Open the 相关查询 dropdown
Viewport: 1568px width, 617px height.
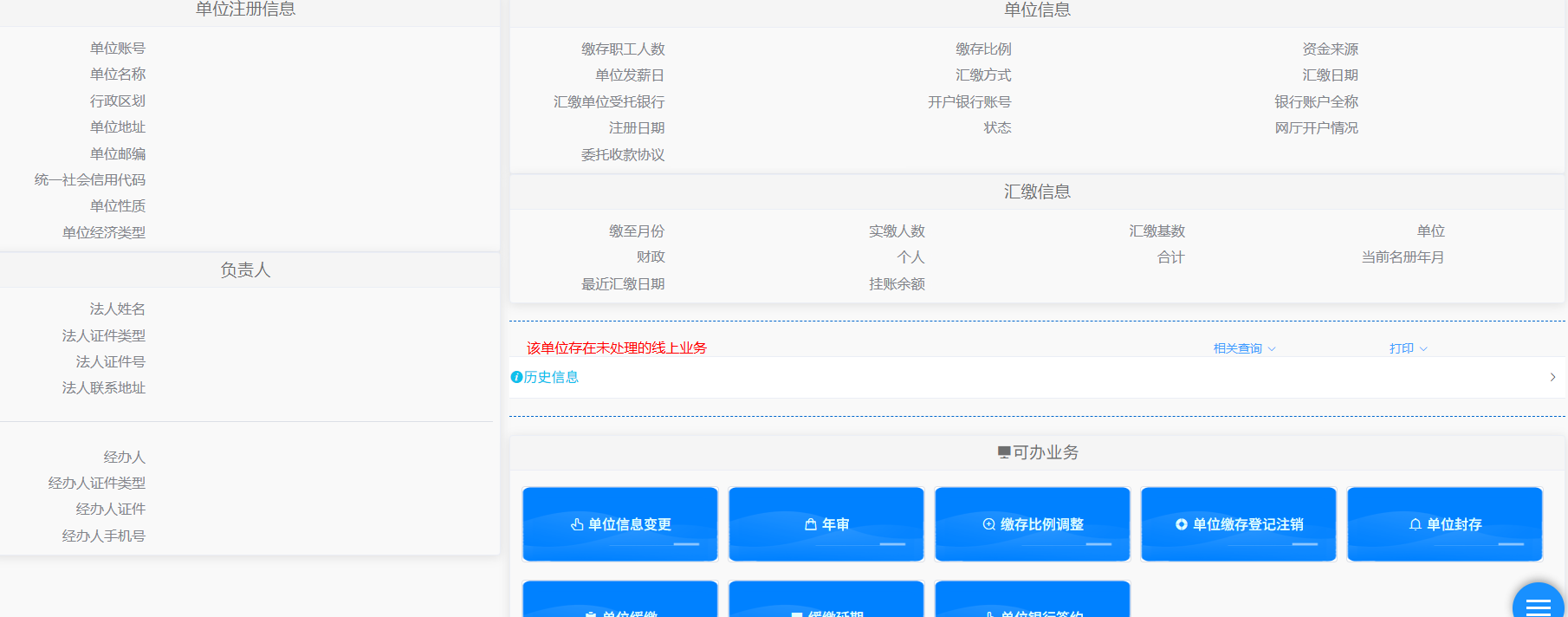1244,348
